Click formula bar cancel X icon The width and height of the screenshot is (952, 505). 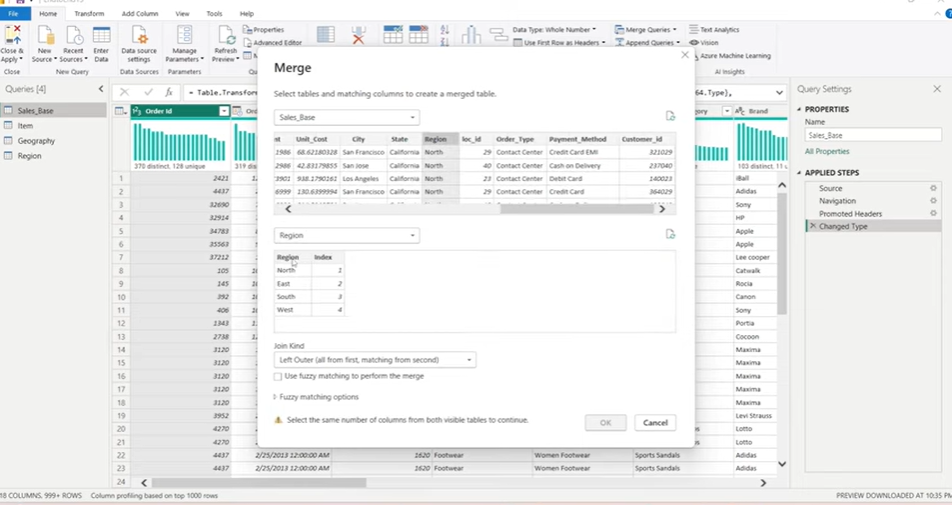[124, 92]
